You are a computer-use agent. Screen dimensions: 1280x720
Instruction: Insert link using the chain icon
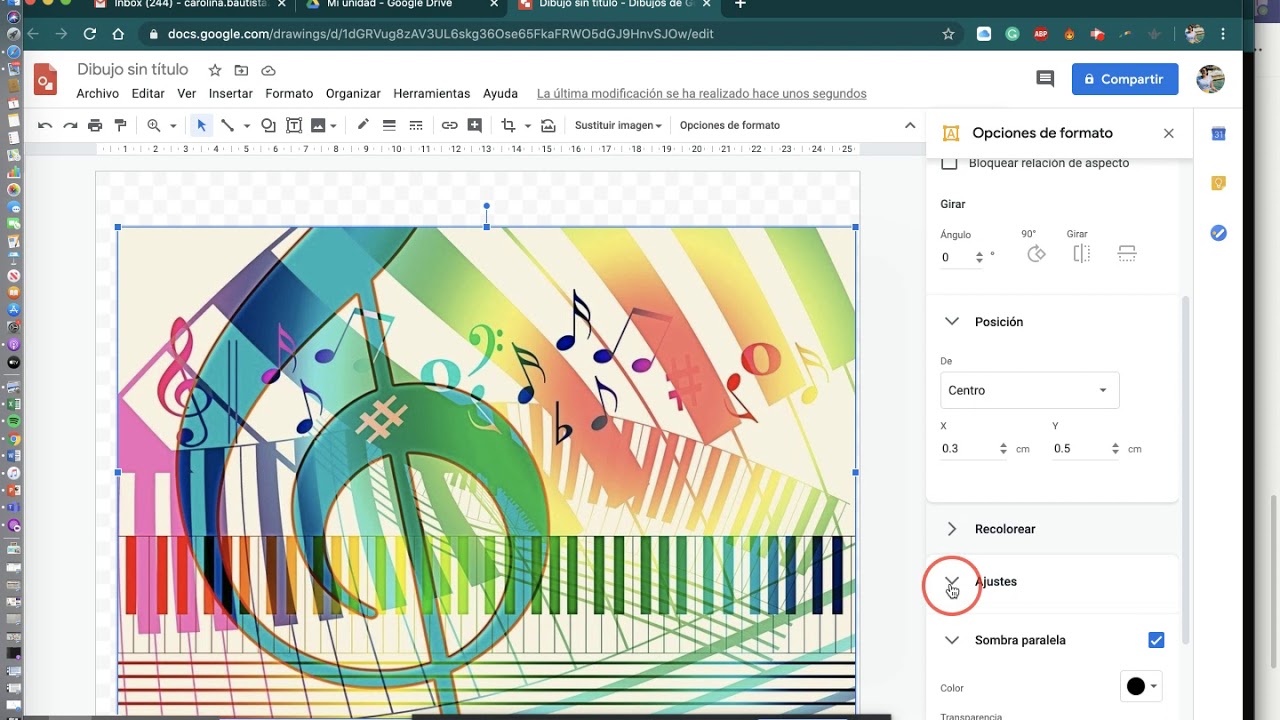[x=450, y=125]
